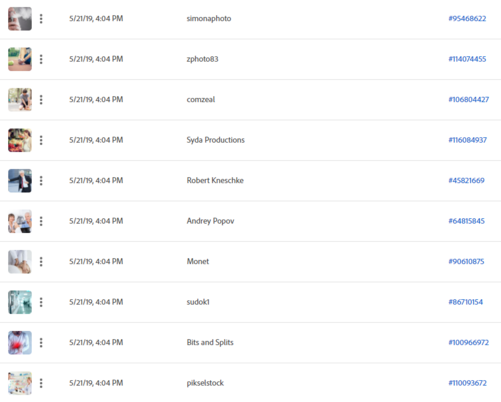501x402 pixels.
Task: Open the three-dot menu in the zphoto83 row
Action: [x=41, y=59]
